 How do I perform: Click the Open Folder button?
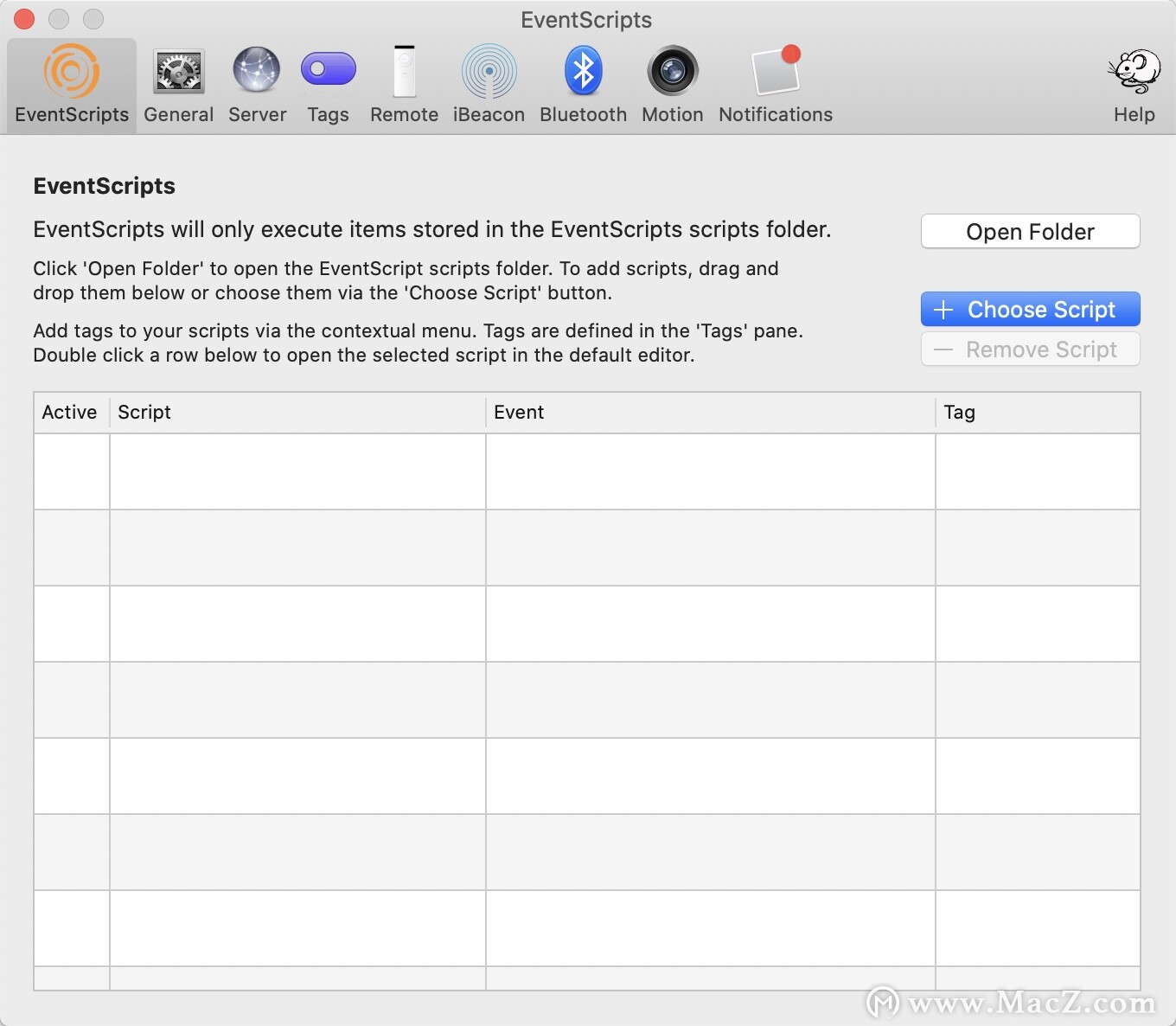[x=1030, y=231]
